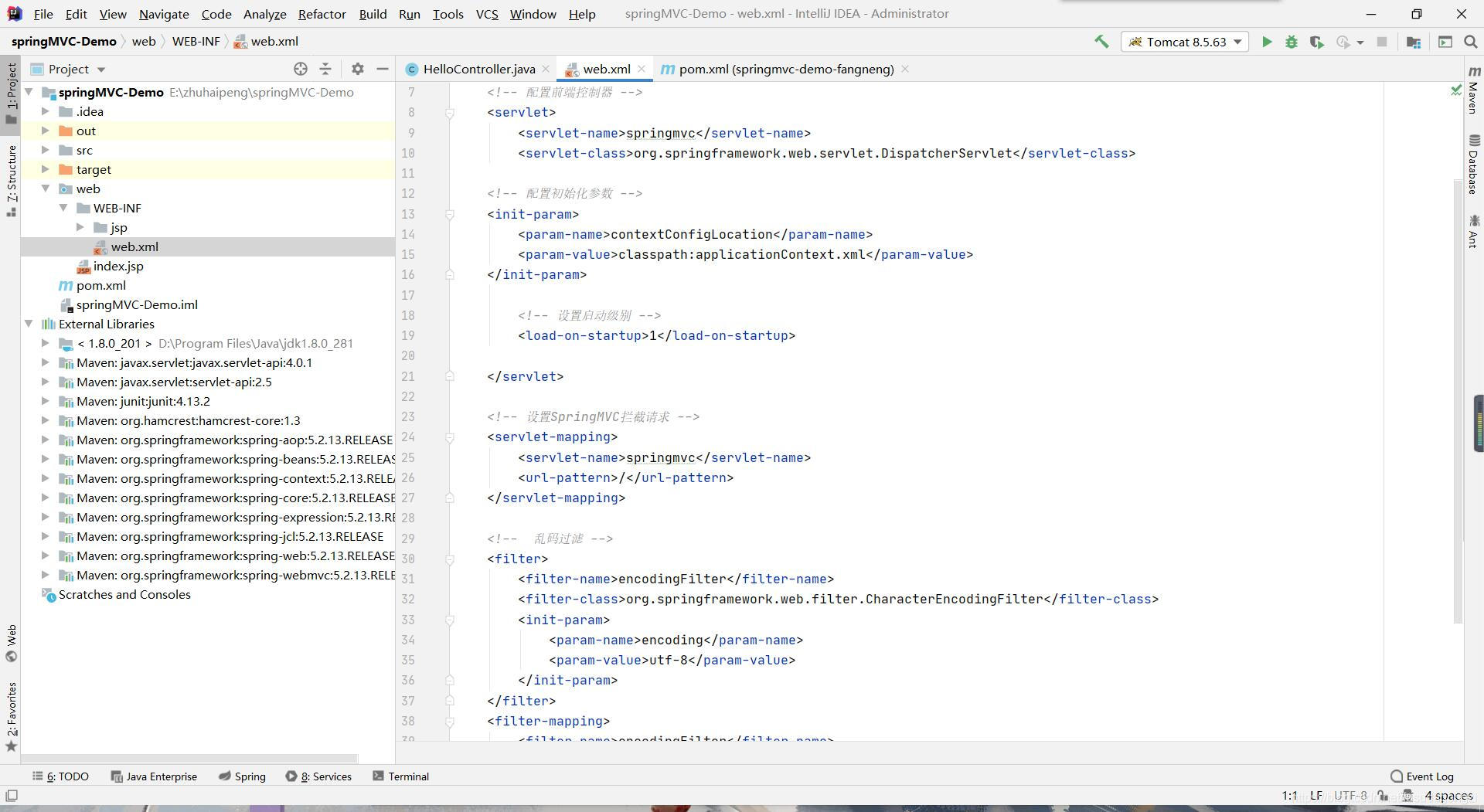Click UTF-8 encoding in status bar

[1350, 795]
